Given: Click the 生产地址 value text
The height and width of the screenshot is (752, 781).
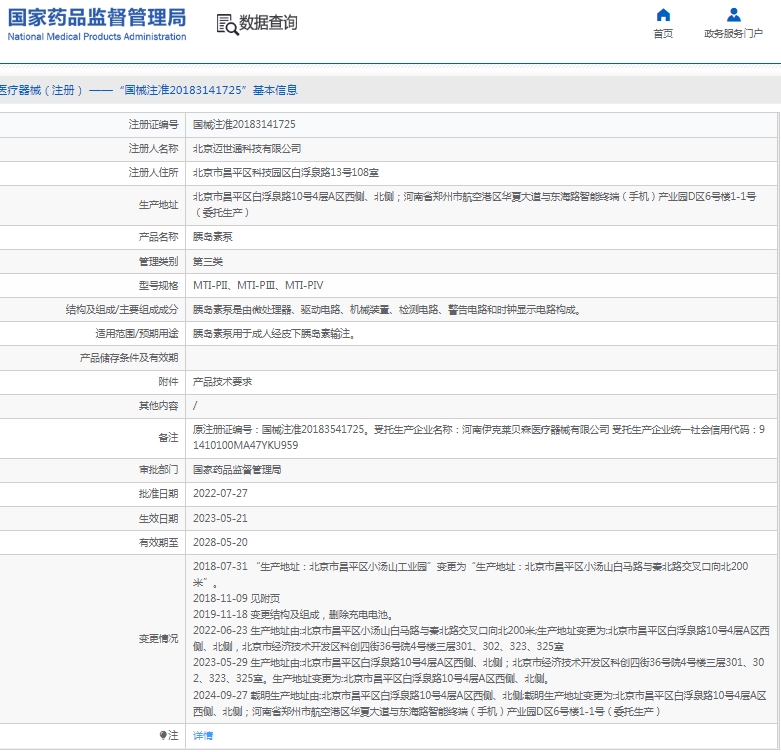Looking at the screenshot, I should pos(475,205).
